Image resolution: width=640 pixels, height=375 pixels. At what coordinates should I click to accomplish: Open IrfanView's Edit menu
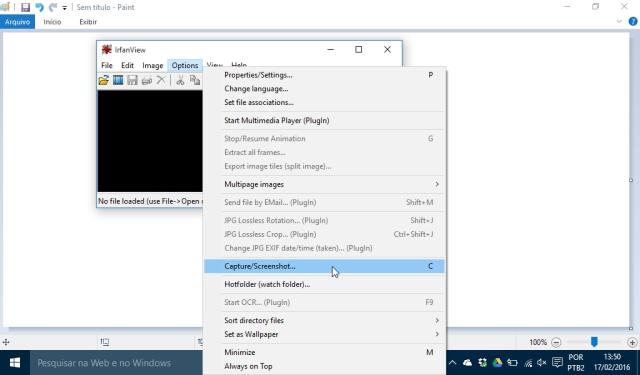127,65
